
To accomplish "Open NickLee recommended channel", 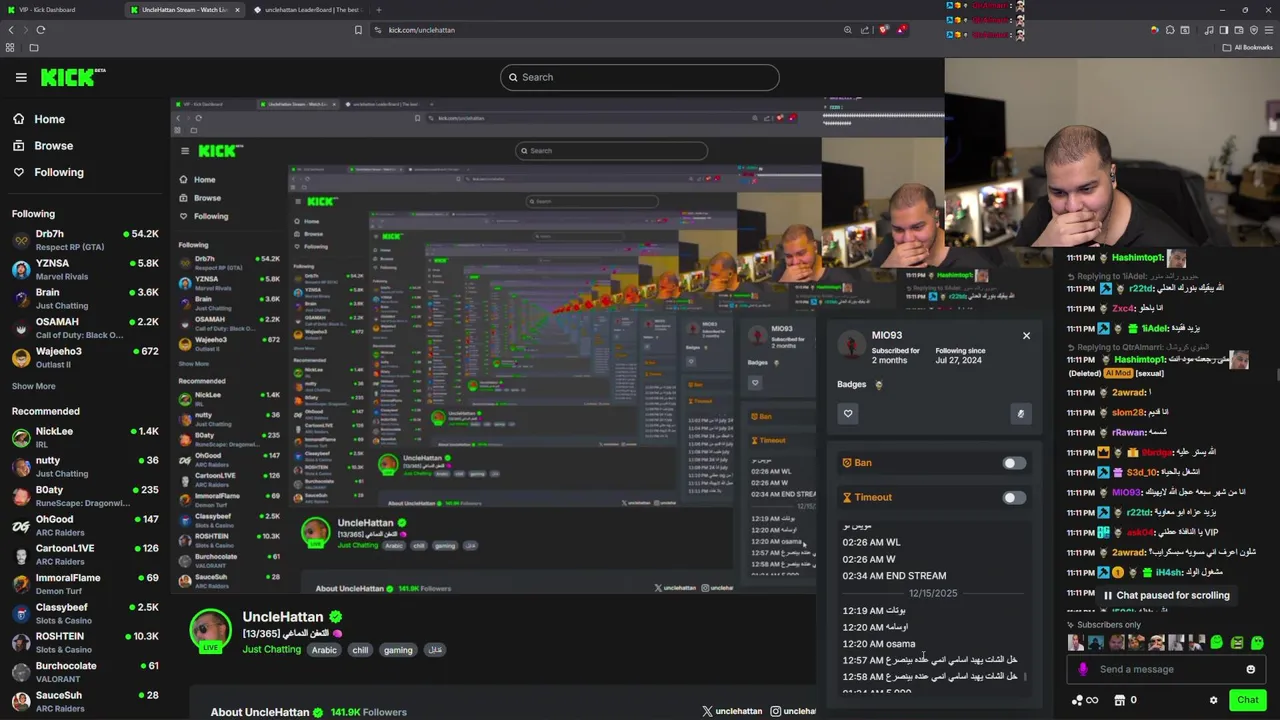I will tap(85, 437).
